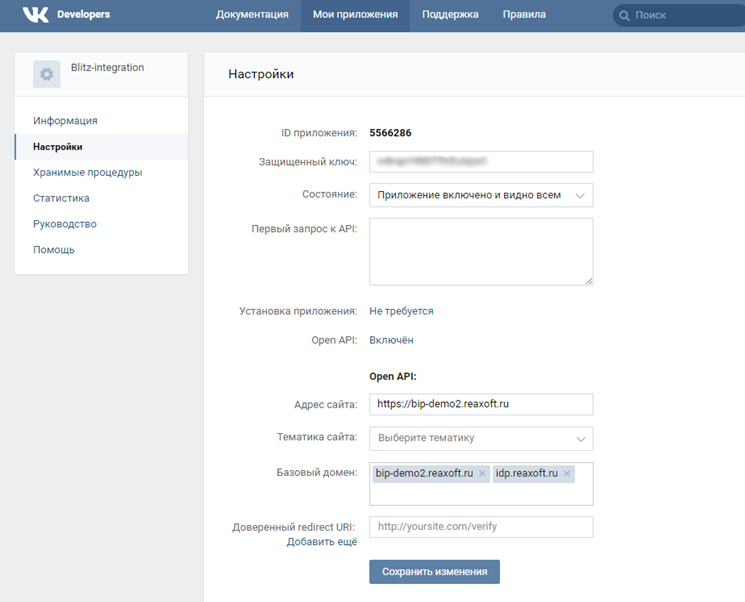745x602 pixels.
Task: Open Руководство in the sidebar
Action: click(64, 224)
